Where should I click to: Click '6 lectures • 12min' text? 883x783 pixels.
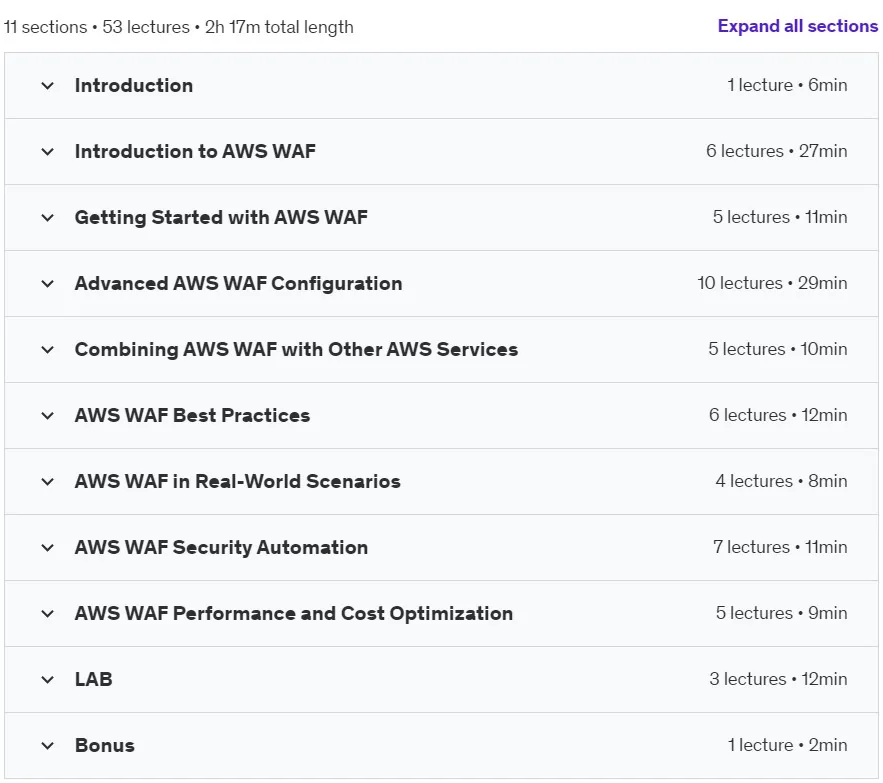coord(778,415)
